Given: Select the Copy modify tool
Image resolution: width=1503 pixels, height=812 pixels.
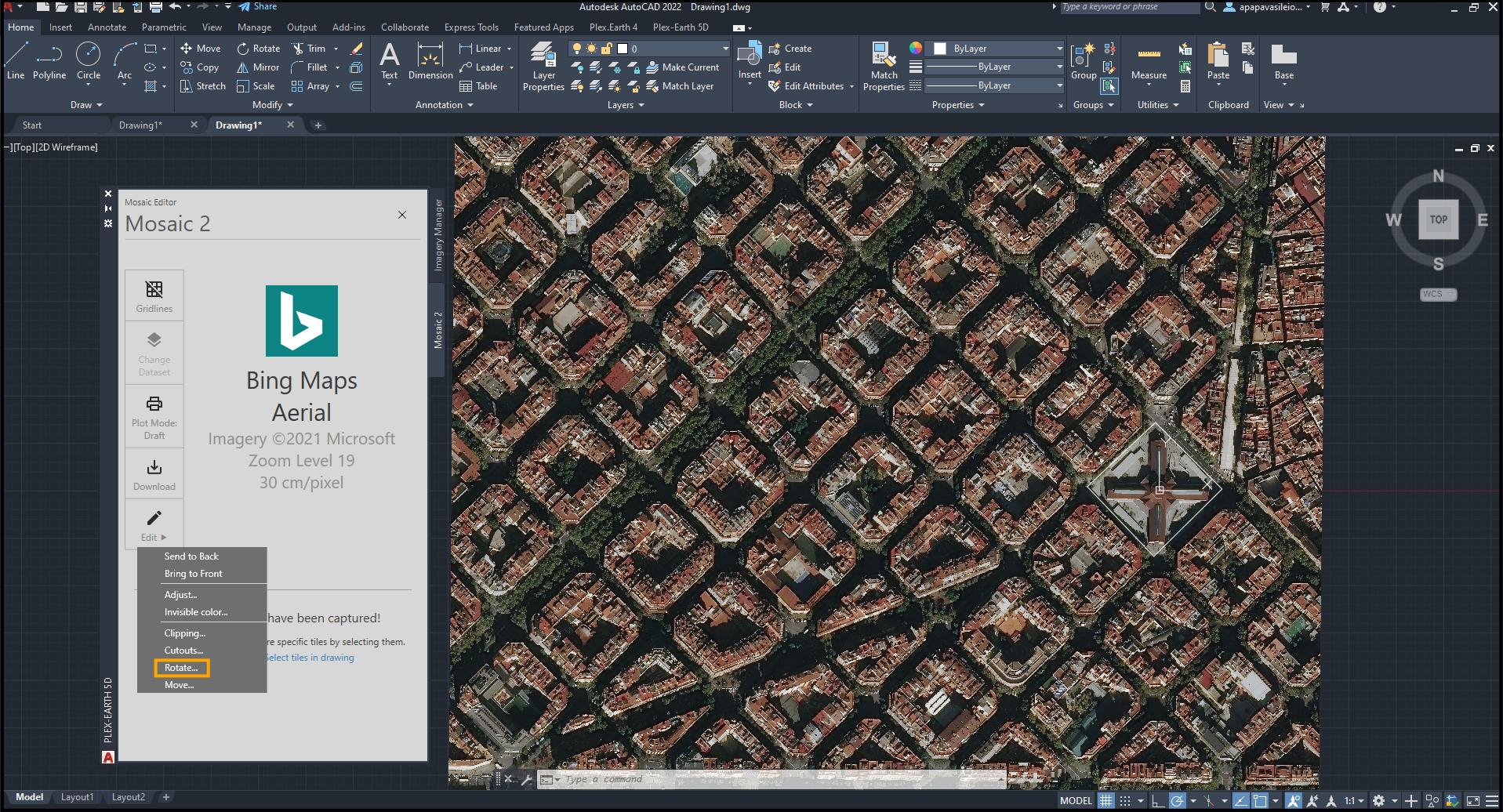Looking at the screenshot, I should pos(199,67).
